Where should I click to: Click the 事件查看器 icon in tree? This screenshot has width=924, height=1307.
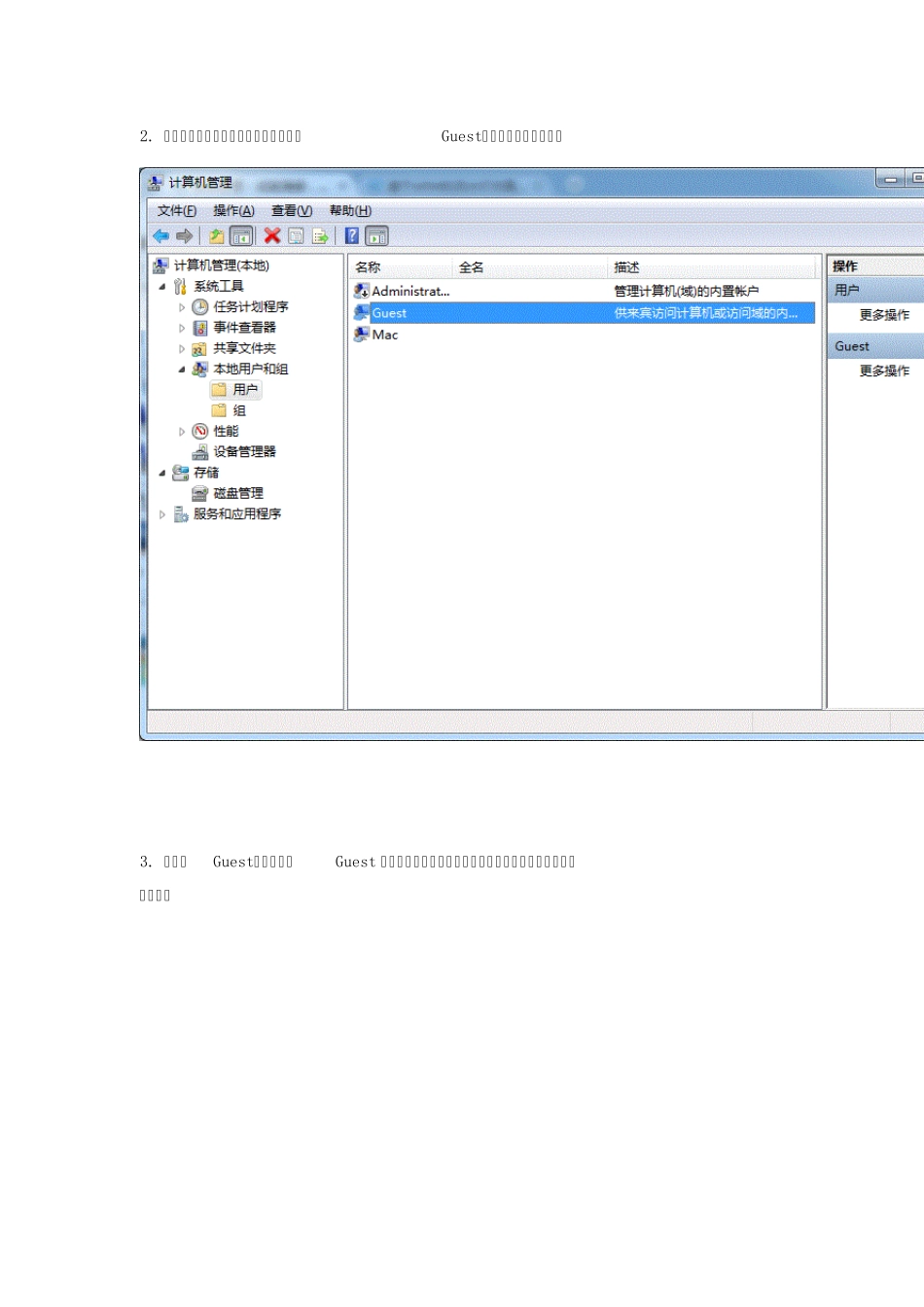(x=200, y=328)
